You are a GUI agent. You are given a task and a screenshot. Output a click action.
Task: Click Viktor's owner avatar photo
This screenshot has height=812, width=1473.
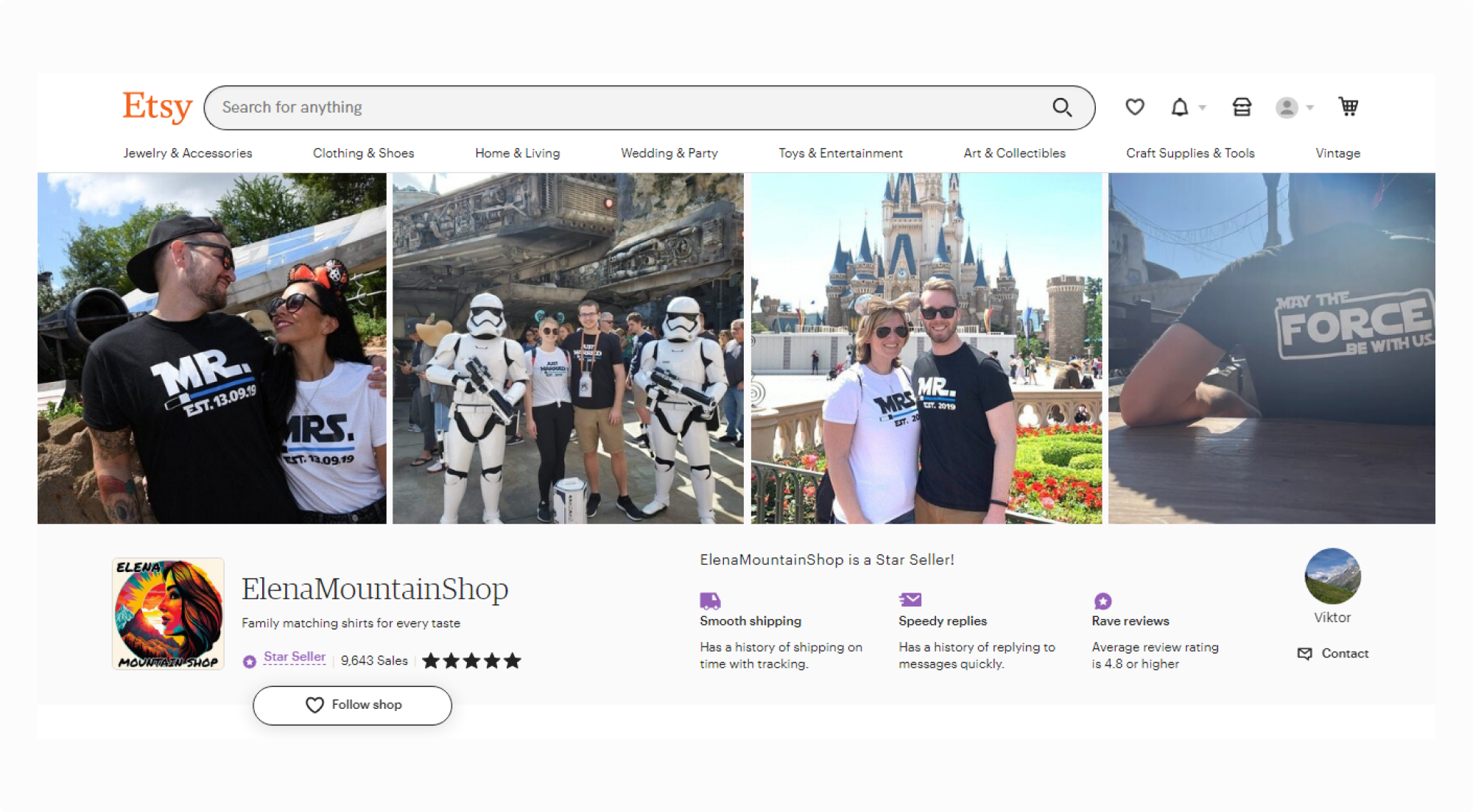[1332, 576]
